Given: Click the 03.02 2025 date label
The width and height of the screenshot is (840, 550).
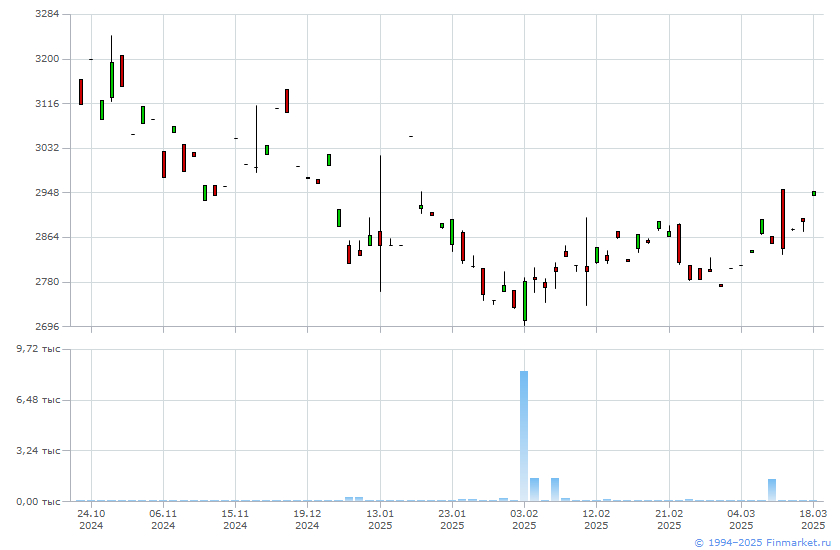Looking at the screenshot, I should (x=524, y=518).
